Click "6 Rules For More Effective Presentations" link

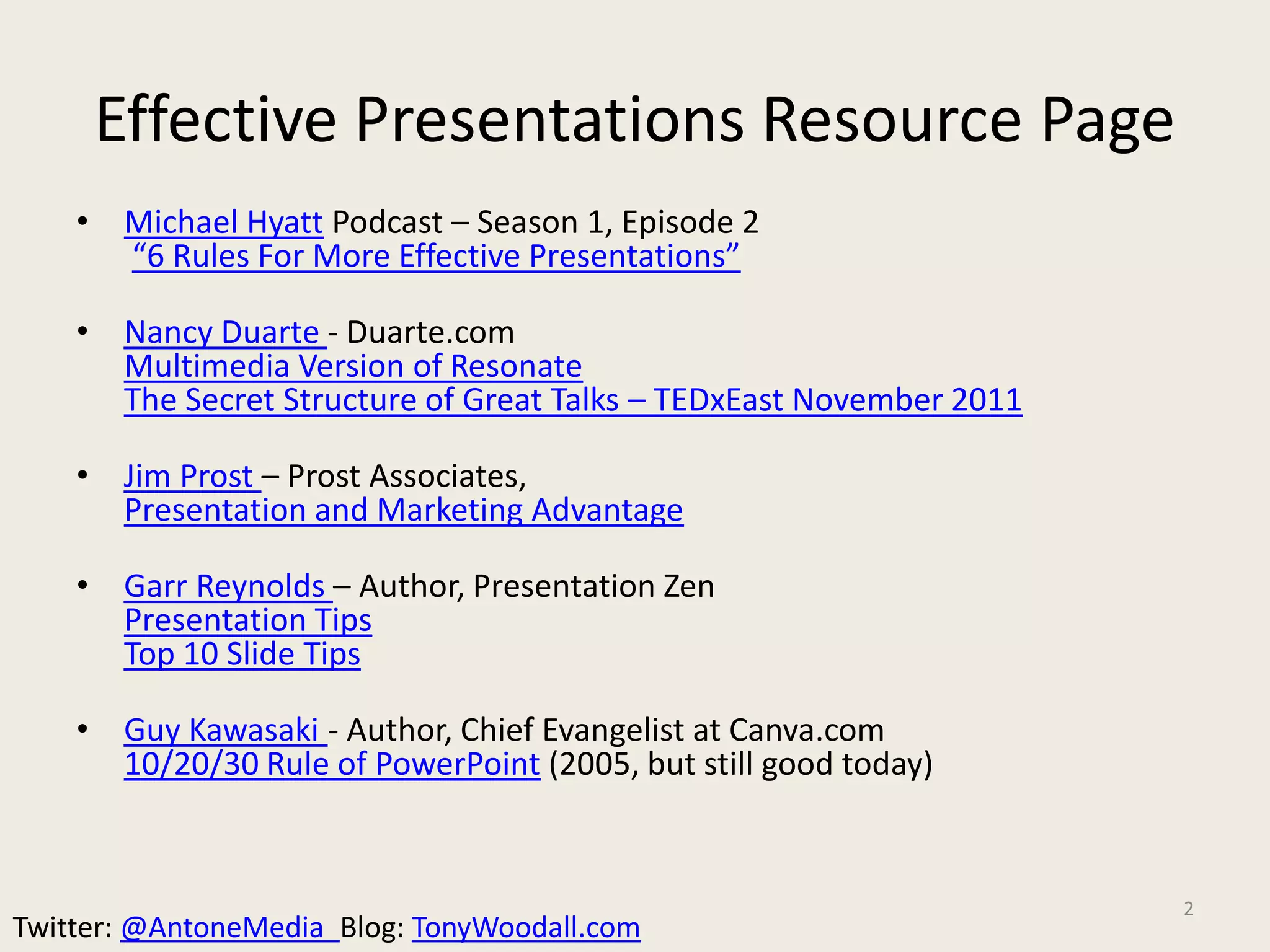pyautogui.click(x=436, y=257)
